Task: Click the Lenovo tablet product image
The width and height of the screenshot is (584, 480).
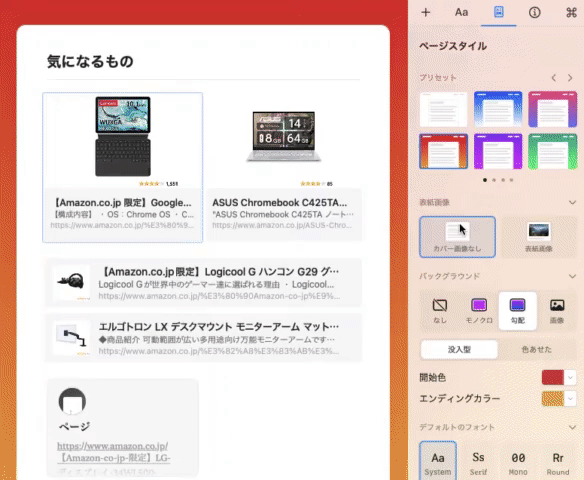Action: tap(123, 136)
